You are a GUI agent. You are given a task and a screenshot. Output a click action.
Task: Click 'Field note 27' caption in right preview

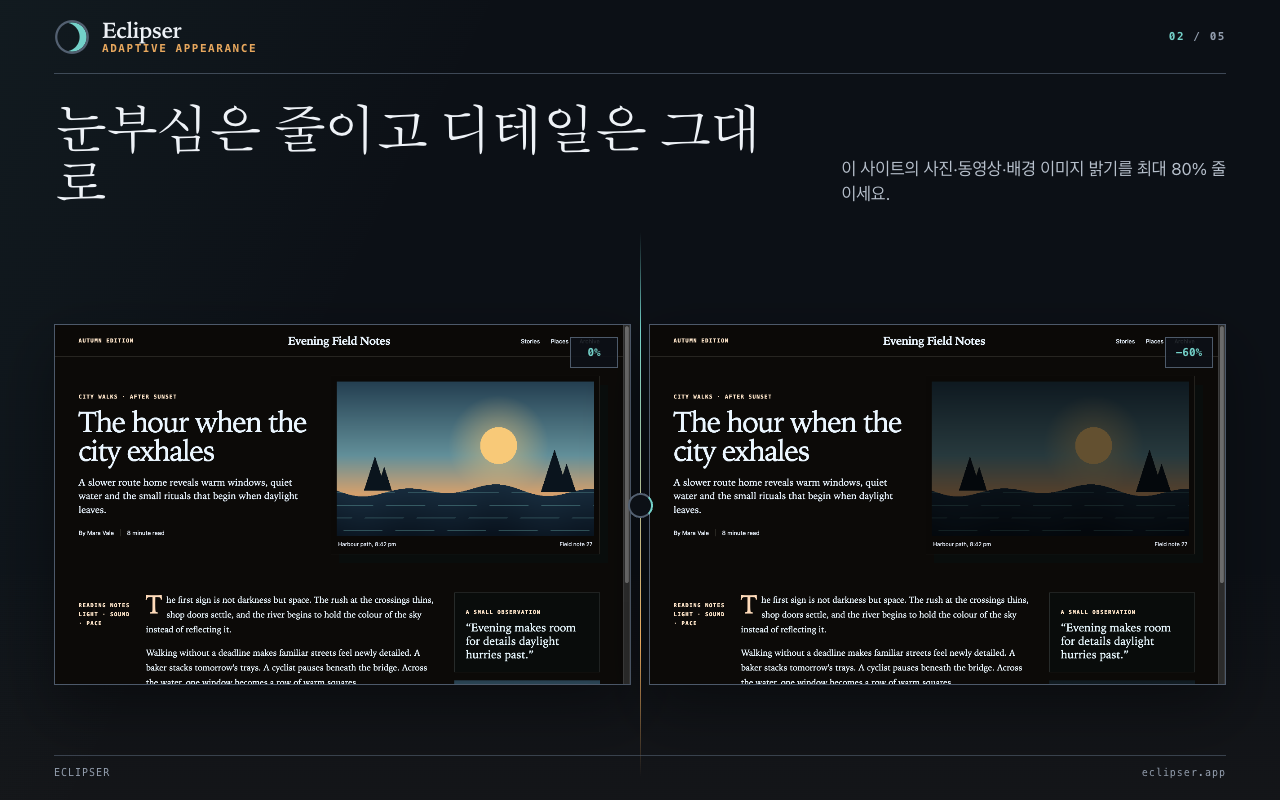1171,544
